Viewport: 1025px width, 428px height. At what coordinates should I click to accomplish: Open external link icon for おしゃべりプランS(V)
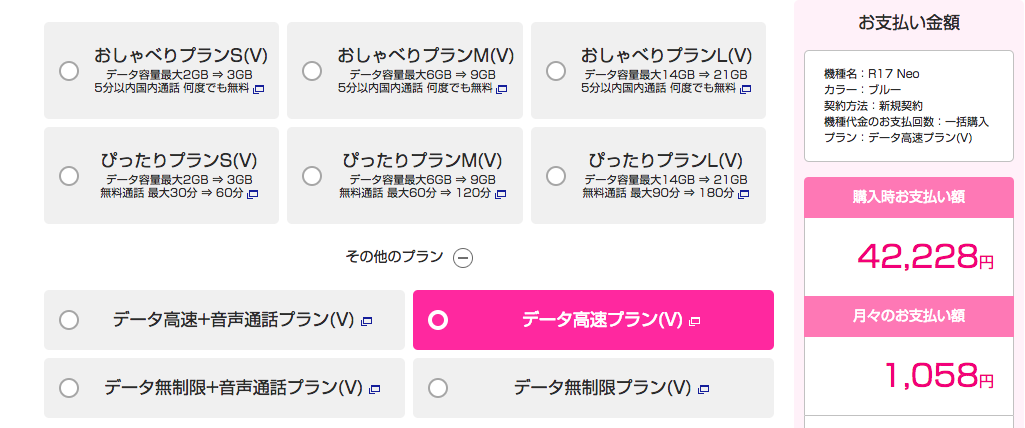point(258,89)
